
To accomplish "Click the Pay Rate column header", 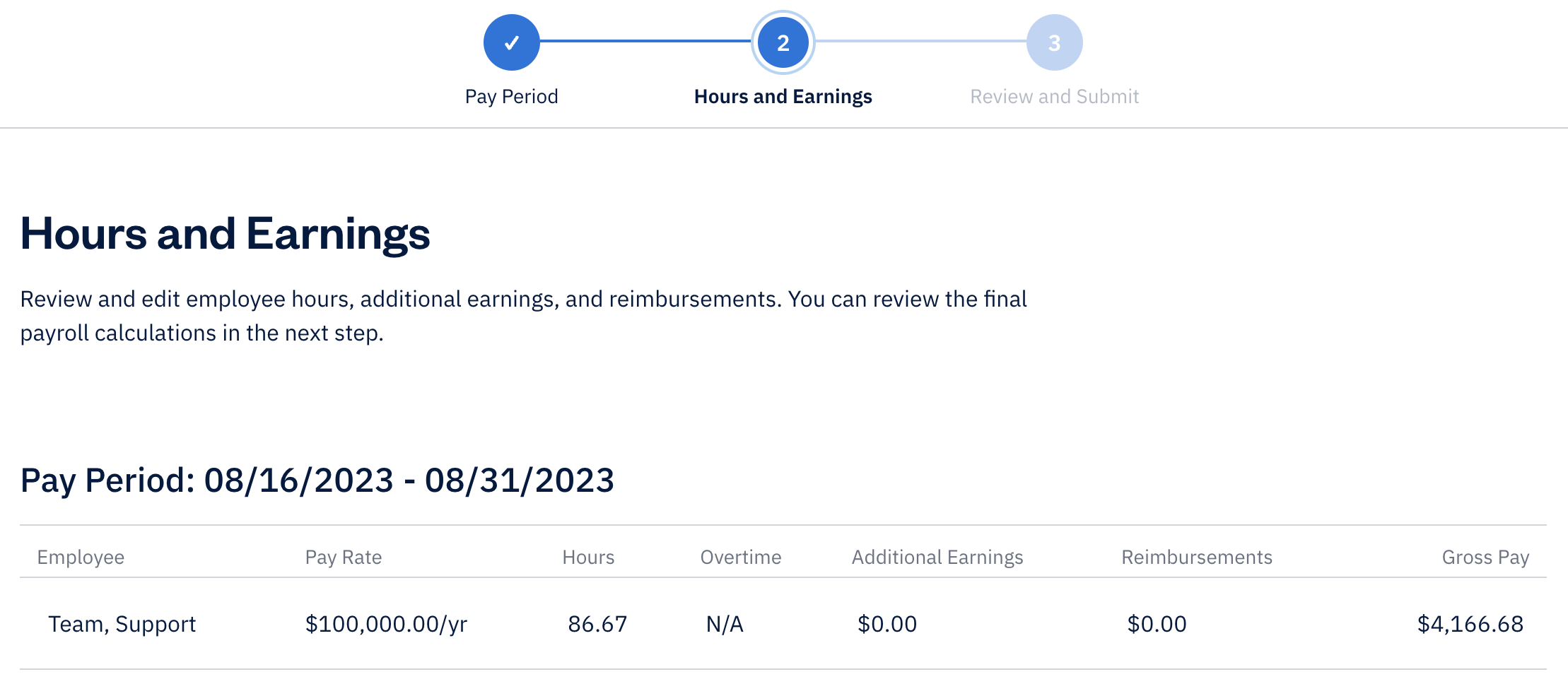I will [344, 557].
